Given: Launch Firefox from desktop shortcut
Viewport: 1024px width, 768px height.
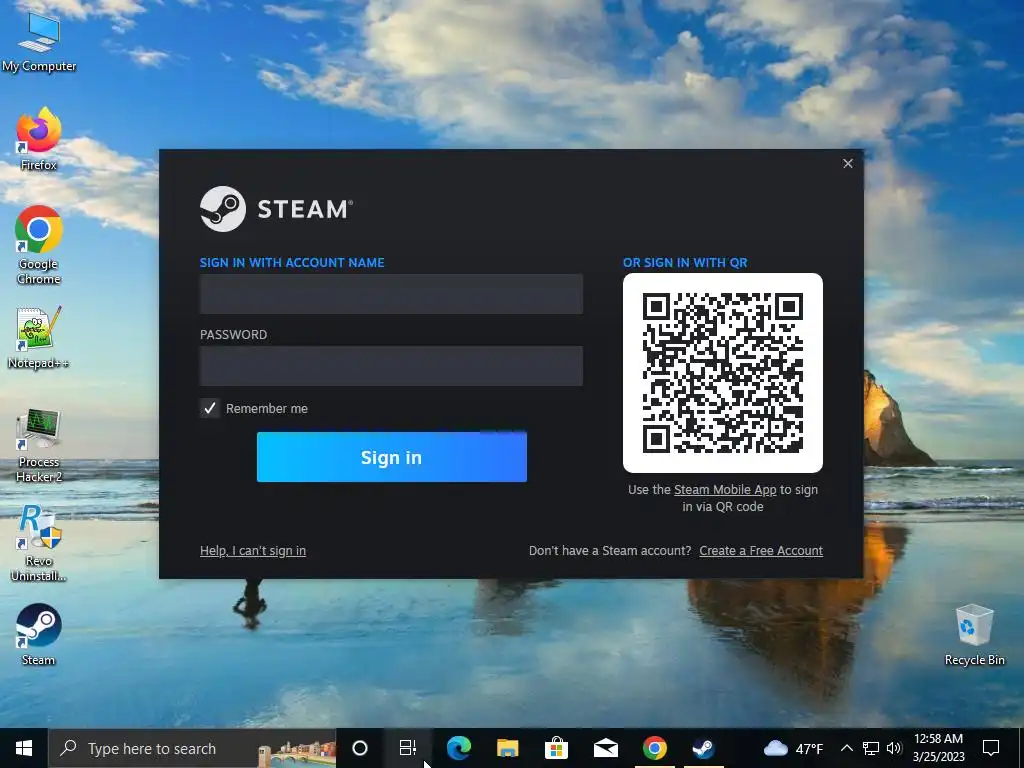Looking at the screenshot, I should 39,139.
